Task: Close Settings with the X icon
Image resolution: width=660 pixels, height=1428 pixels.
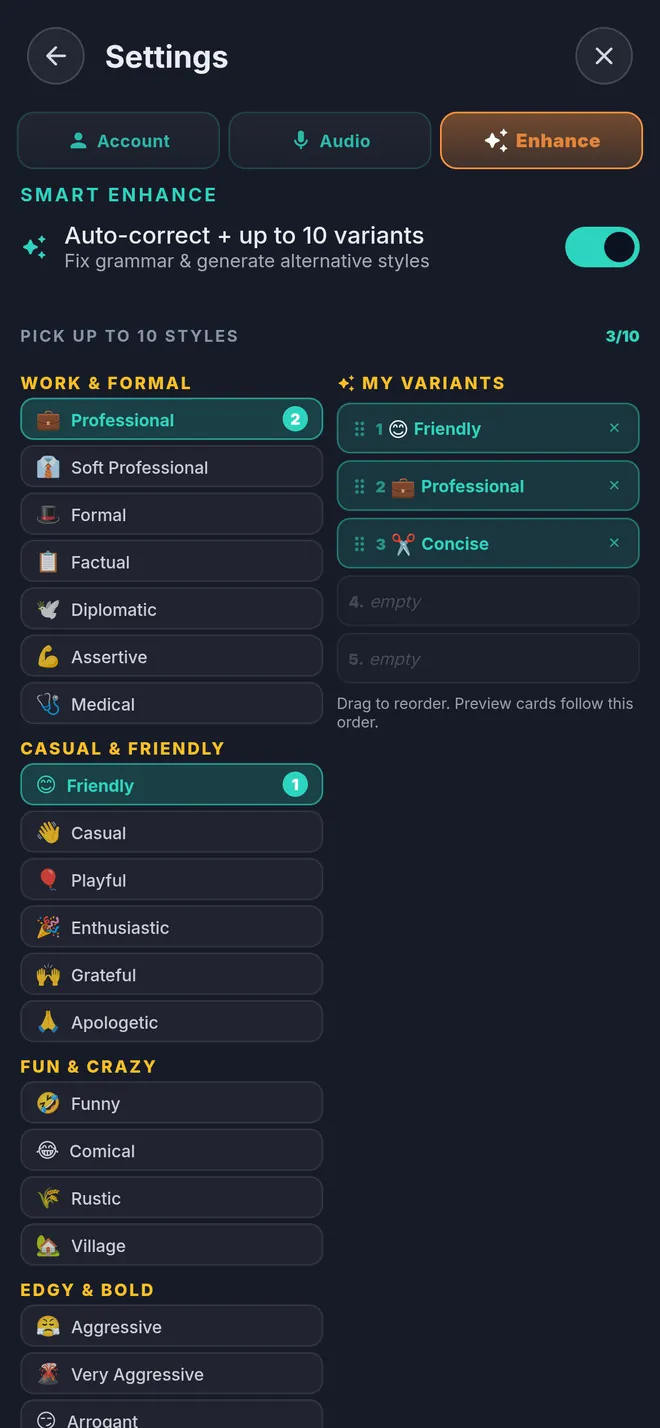Action: (604, 56)
